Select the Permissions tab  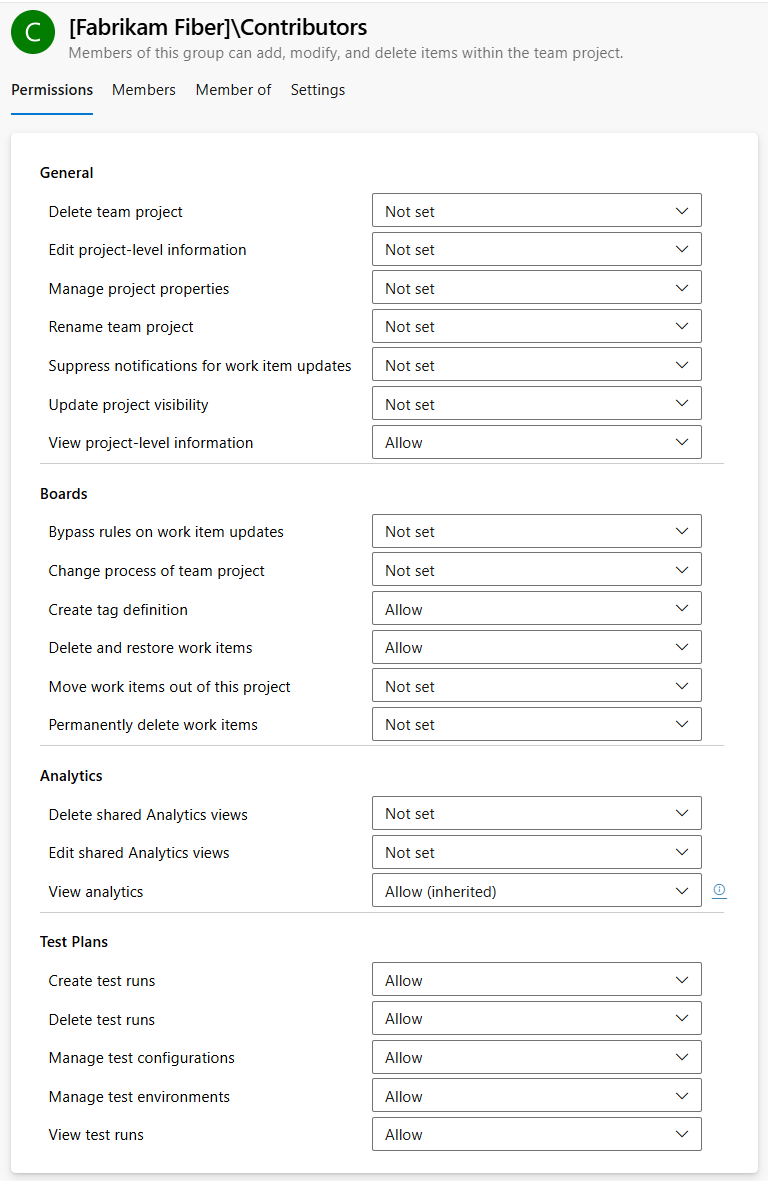(x=52, y=90)
